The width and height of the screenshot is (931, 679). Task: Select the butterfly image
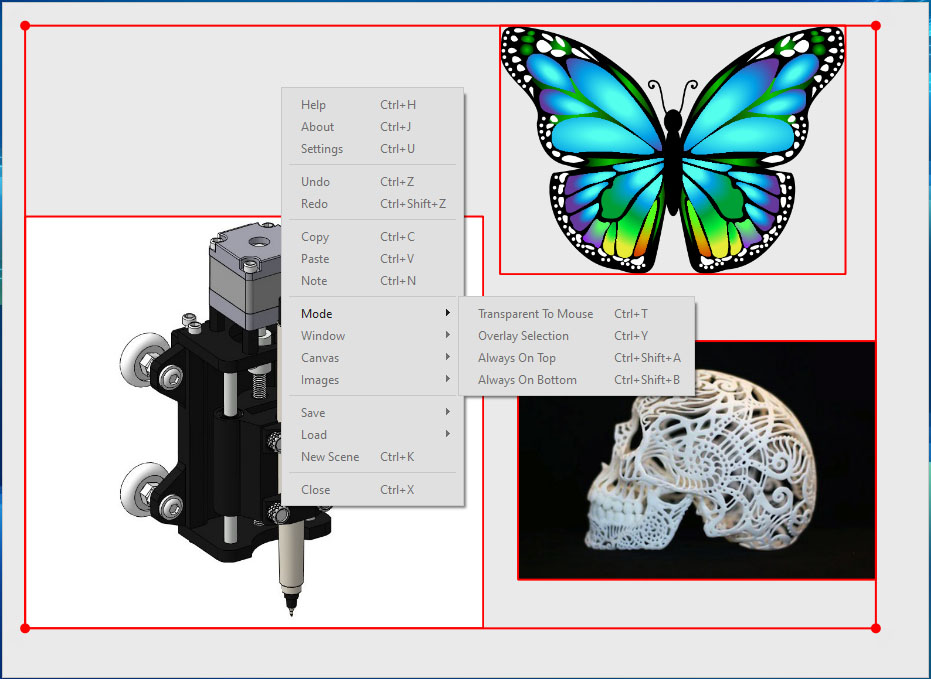[x=673, y=150]
